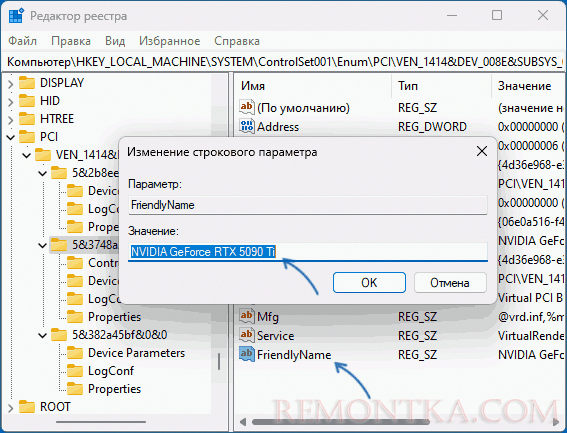This screenshot has width=567, height=433.
Task: Select the PCI tree key
Action: [49, 137]
